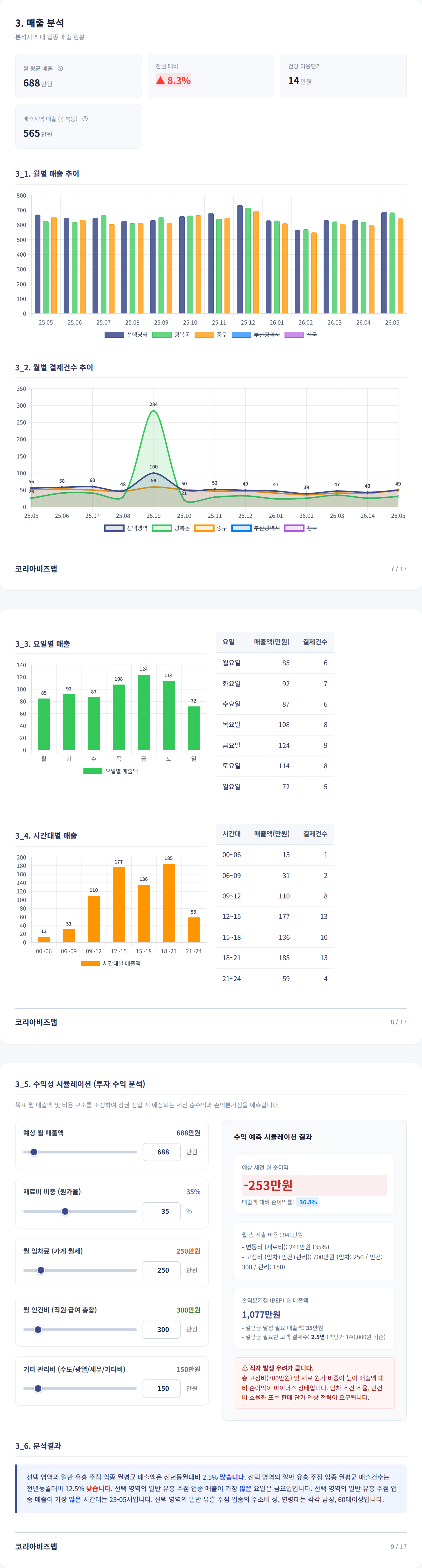Viewport: 422px width, 1568px height.
Task: Click the red up-triangle beside 8.3%
Action: [160, 80]
